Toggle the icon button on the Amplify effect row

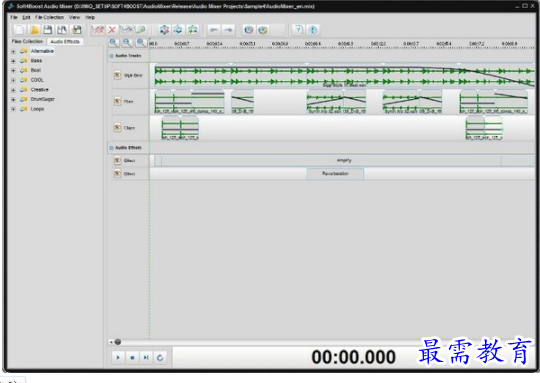pyautogui.click(x=117, y=161)
